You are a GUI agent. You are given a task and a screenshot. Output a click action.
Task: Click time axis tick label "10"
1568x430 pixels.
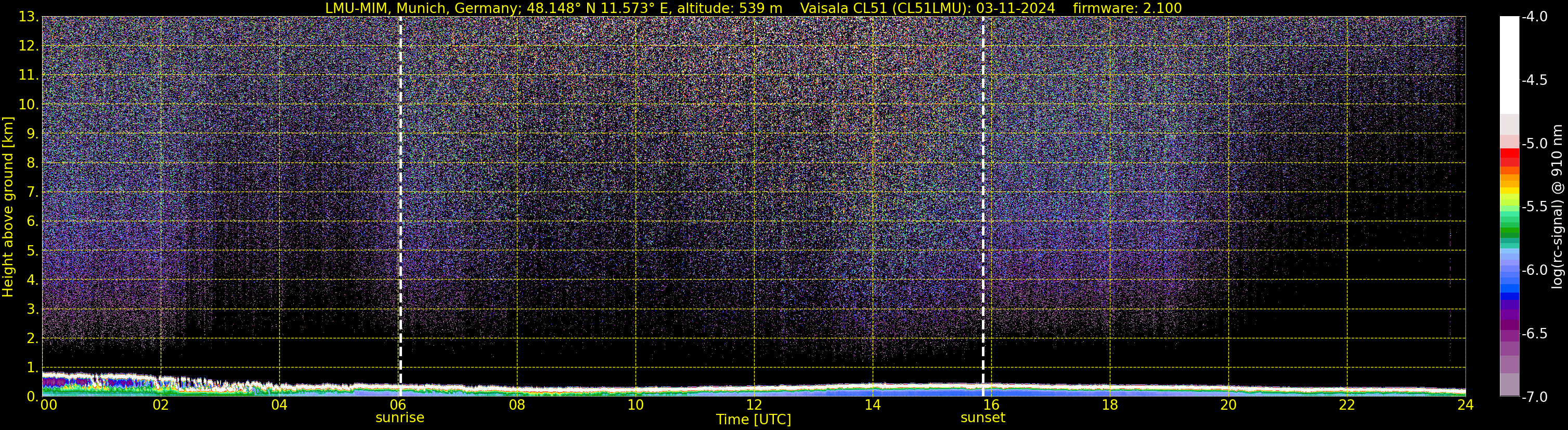pos(636,405)
